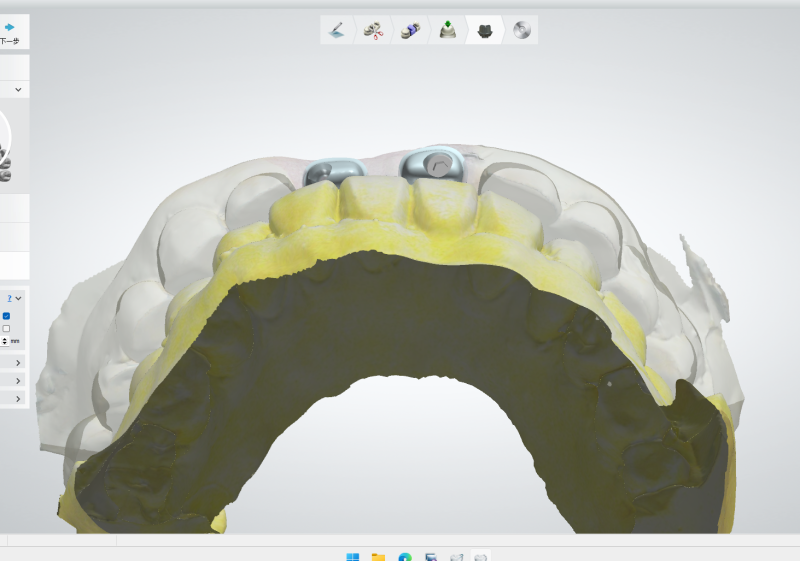Expand the third collapsed panel row
Screen dimensions: 800x561
click(18, 398)
